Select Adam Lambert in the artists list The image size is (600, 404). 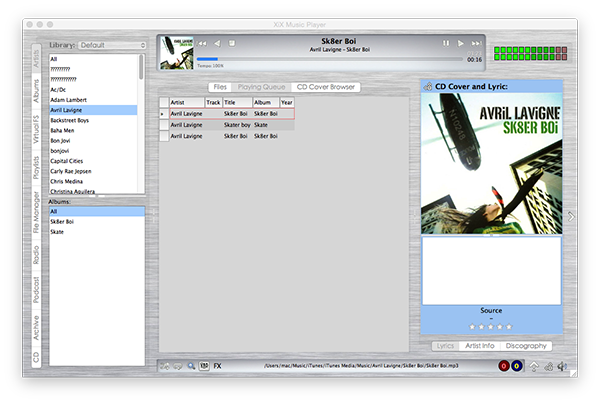pos(93,100)
